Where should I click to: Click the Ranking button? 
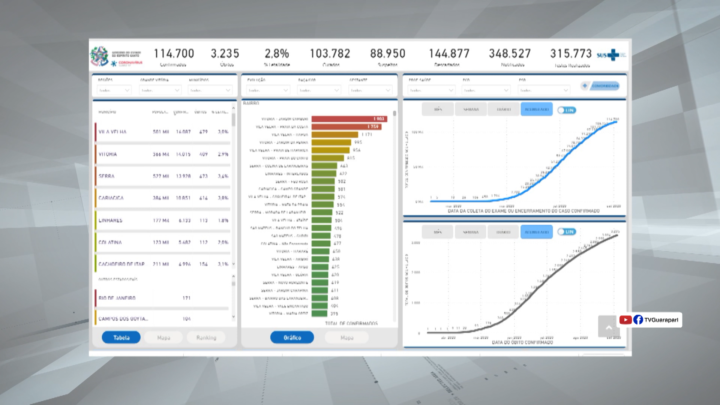coord(206,338)
